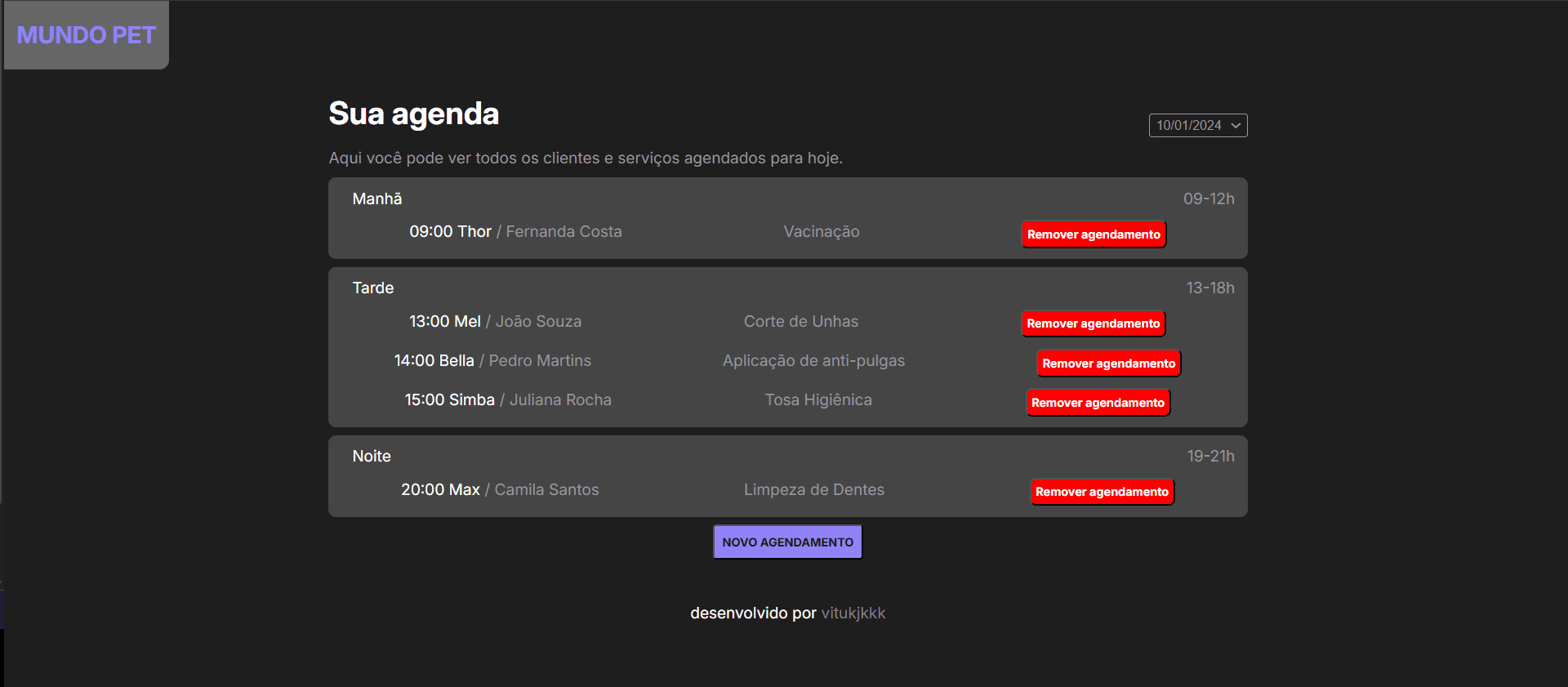The width and height of the screenshot is (1568, 687).
Task: Select the Pedro Martins client name
Action: [540, 360]
